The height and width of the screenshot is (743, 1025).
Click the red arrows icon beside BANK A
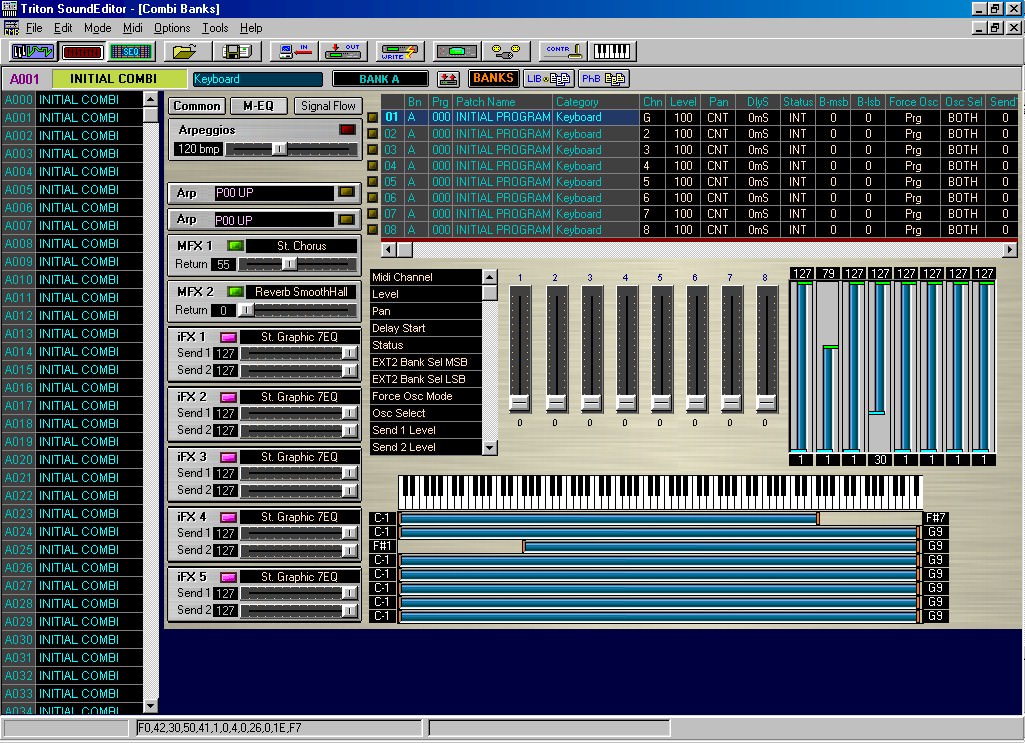[x=448, y=79]
